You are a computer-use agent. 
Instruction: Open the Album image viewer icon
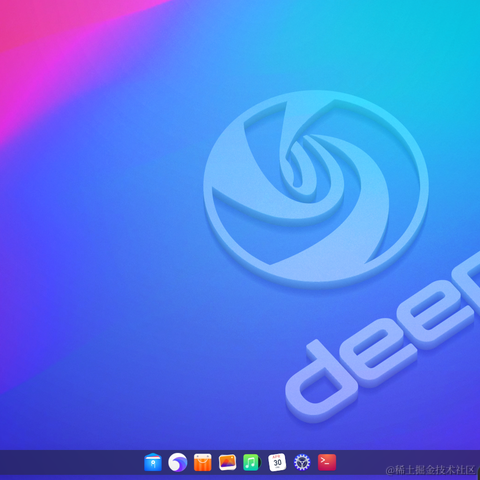[x=227, y=462]
